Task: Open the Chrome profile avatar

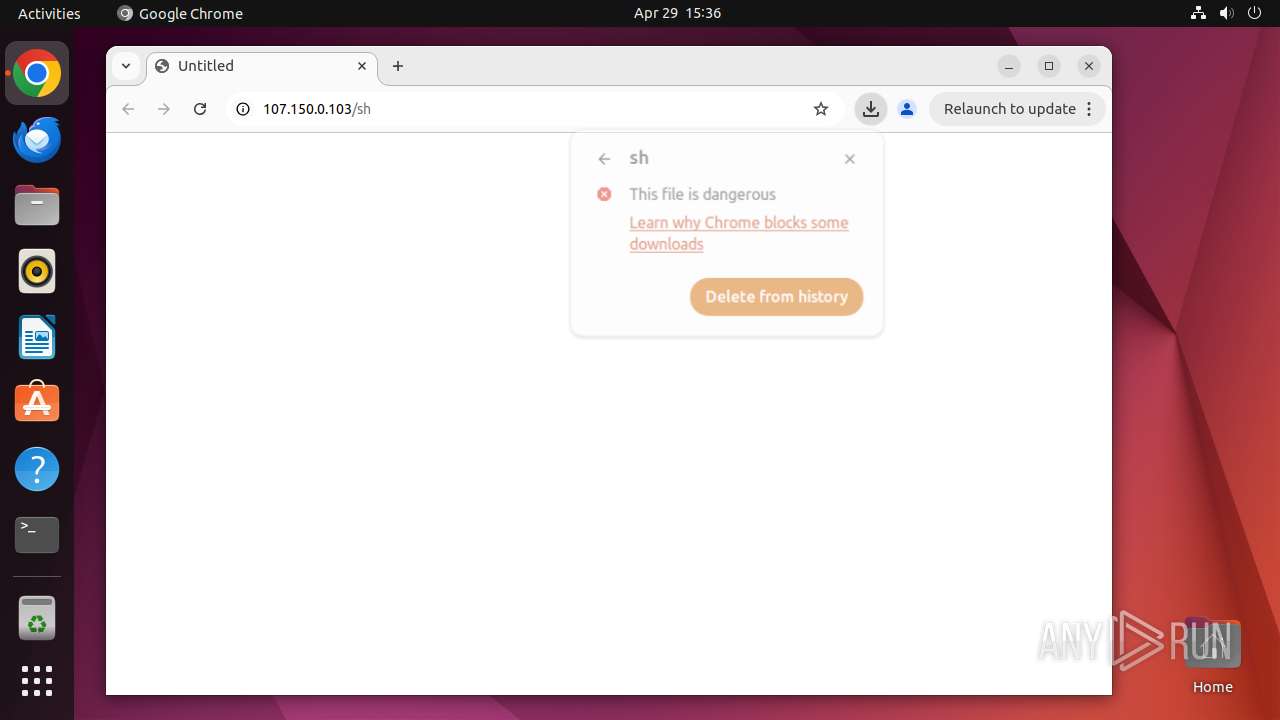Action: point(907,109)
